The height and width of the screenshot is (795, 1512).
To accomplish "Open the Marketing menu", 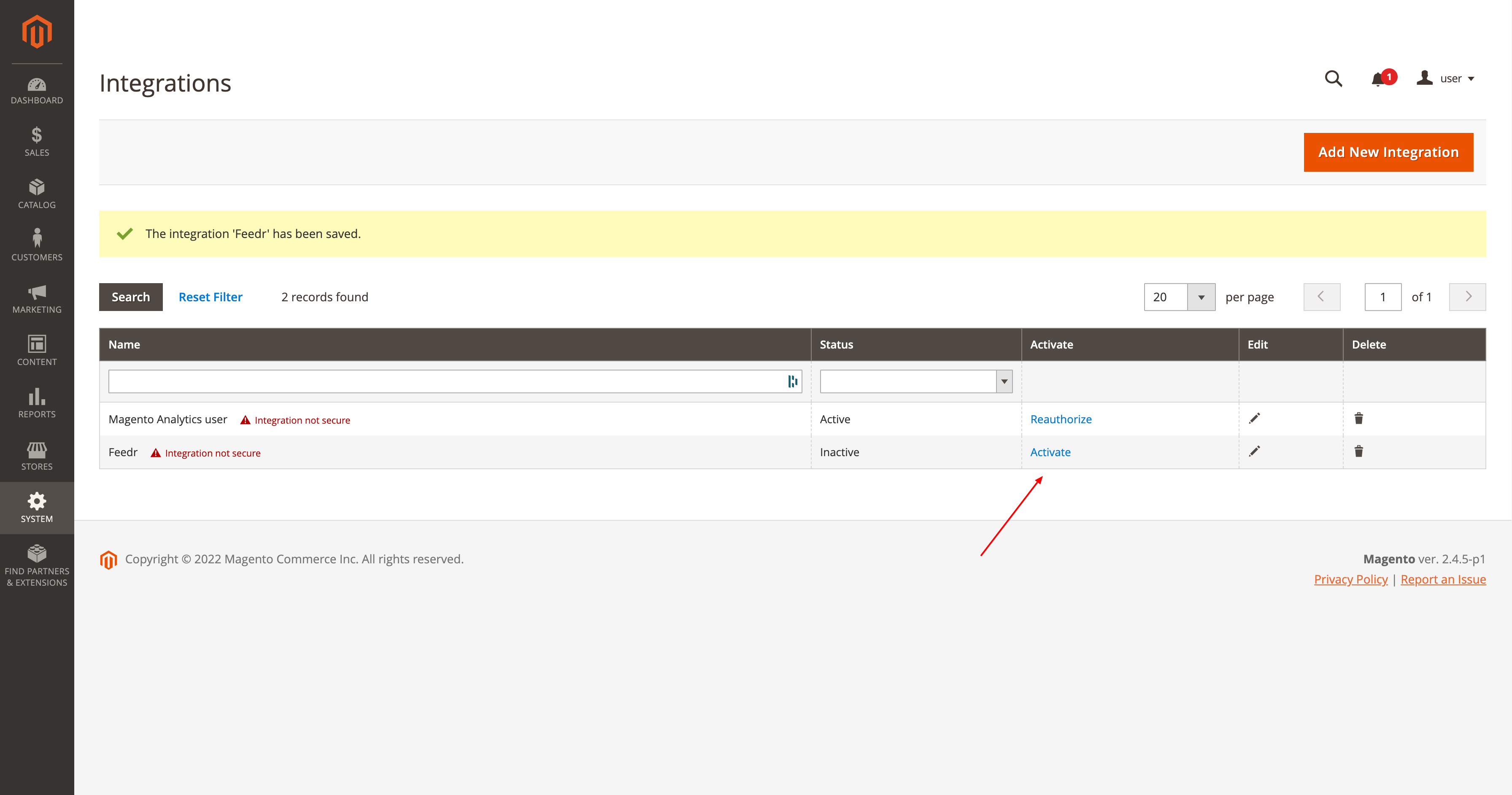I will click(37, 299).
